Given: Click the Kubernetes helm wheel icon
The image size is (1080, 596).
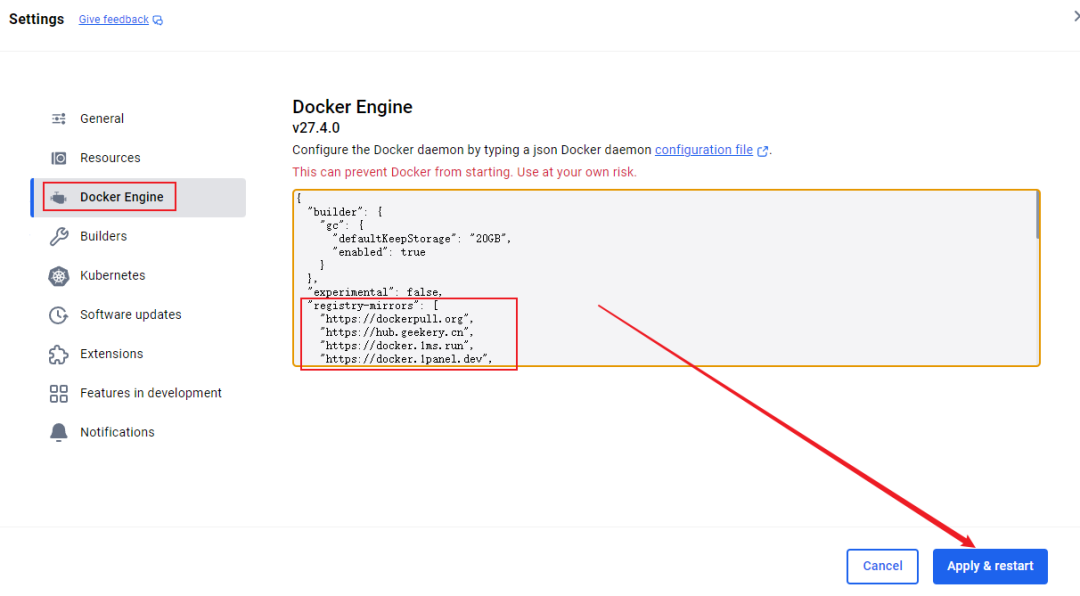Looking at the screenshot, I should [x=59, y=276].
